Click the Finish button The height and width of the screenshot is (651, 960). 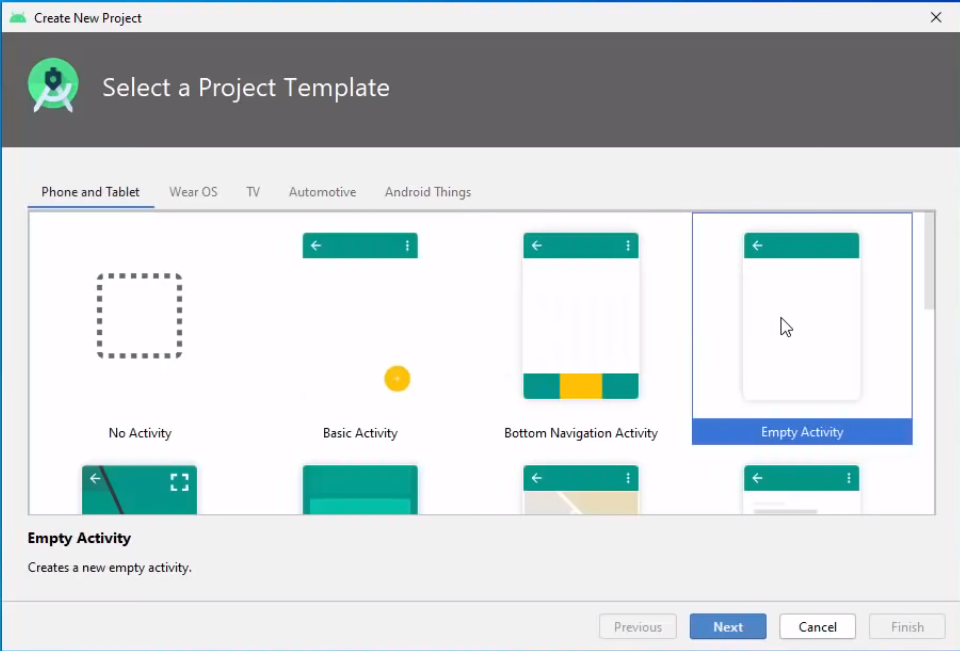point(907,627)
